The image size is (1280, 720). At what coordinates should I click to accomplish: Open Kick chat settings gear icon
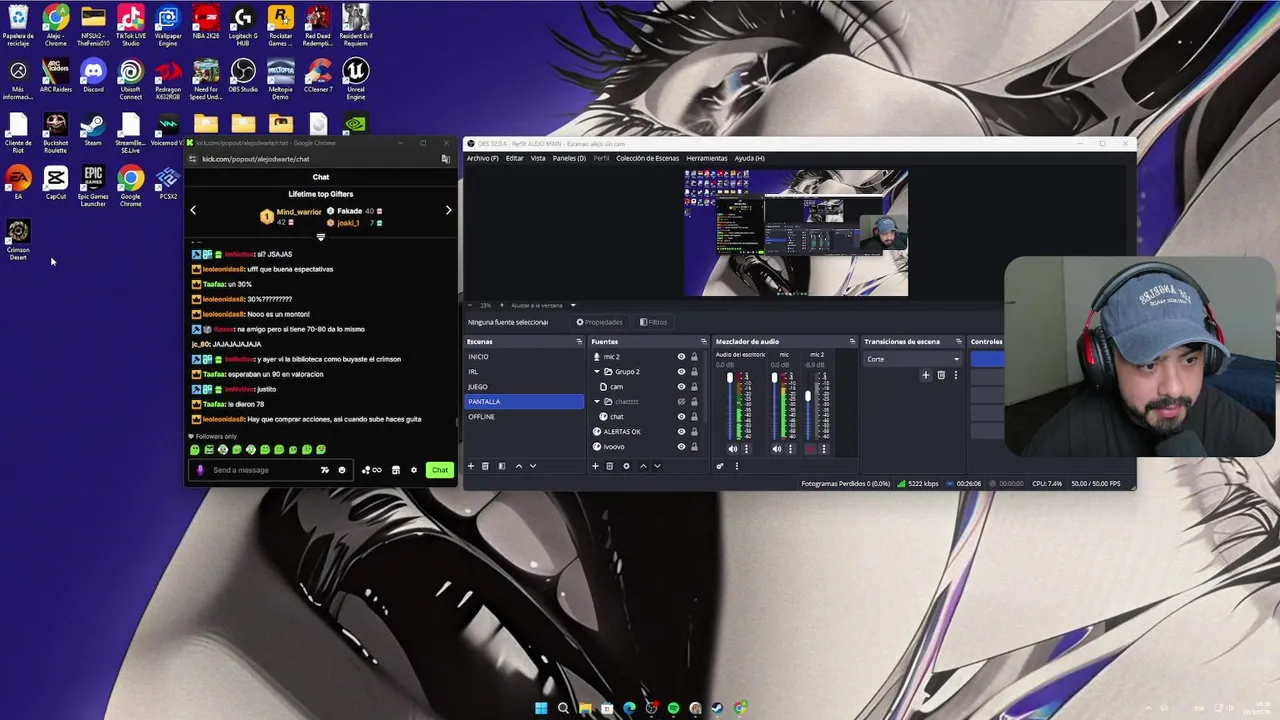click(414, 470)
